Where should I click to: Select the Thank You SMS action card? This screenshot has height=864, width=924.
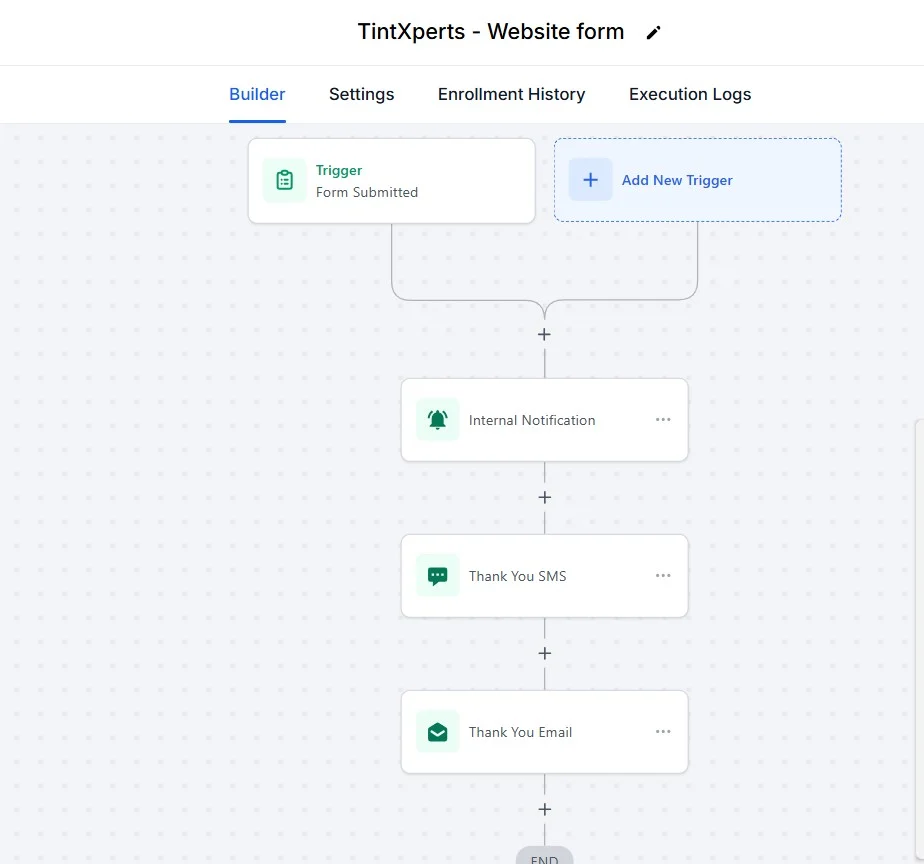point(544,576)
